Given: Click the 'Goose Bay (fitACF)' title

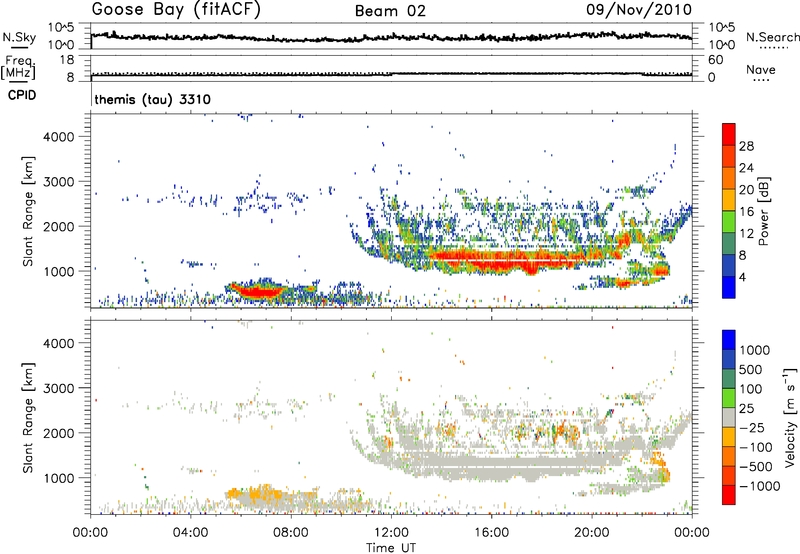Looking at the screenshot, I should point(176,9).
